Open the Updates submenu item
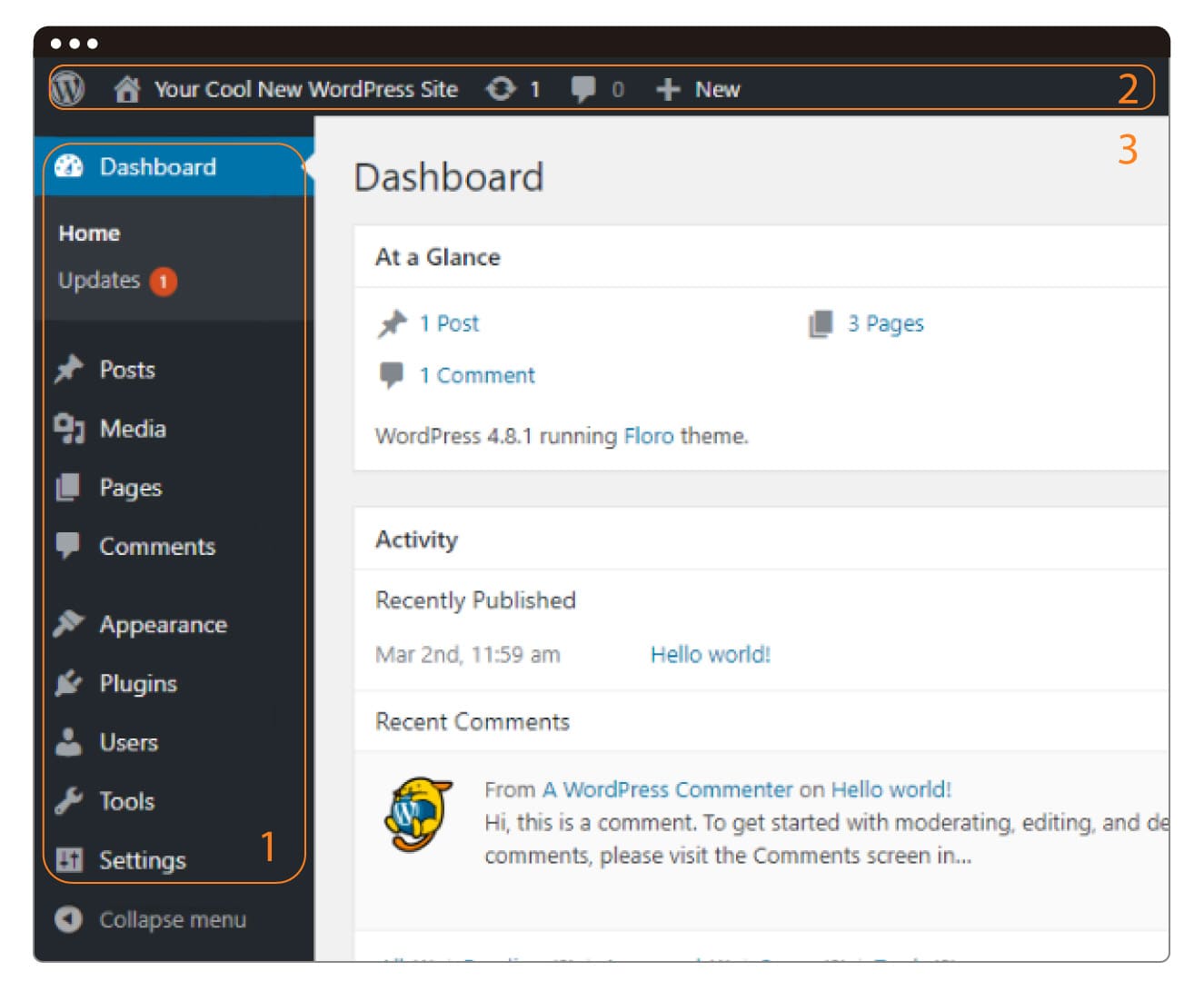Screen dimensions: 1204x991 coord(99,280)
